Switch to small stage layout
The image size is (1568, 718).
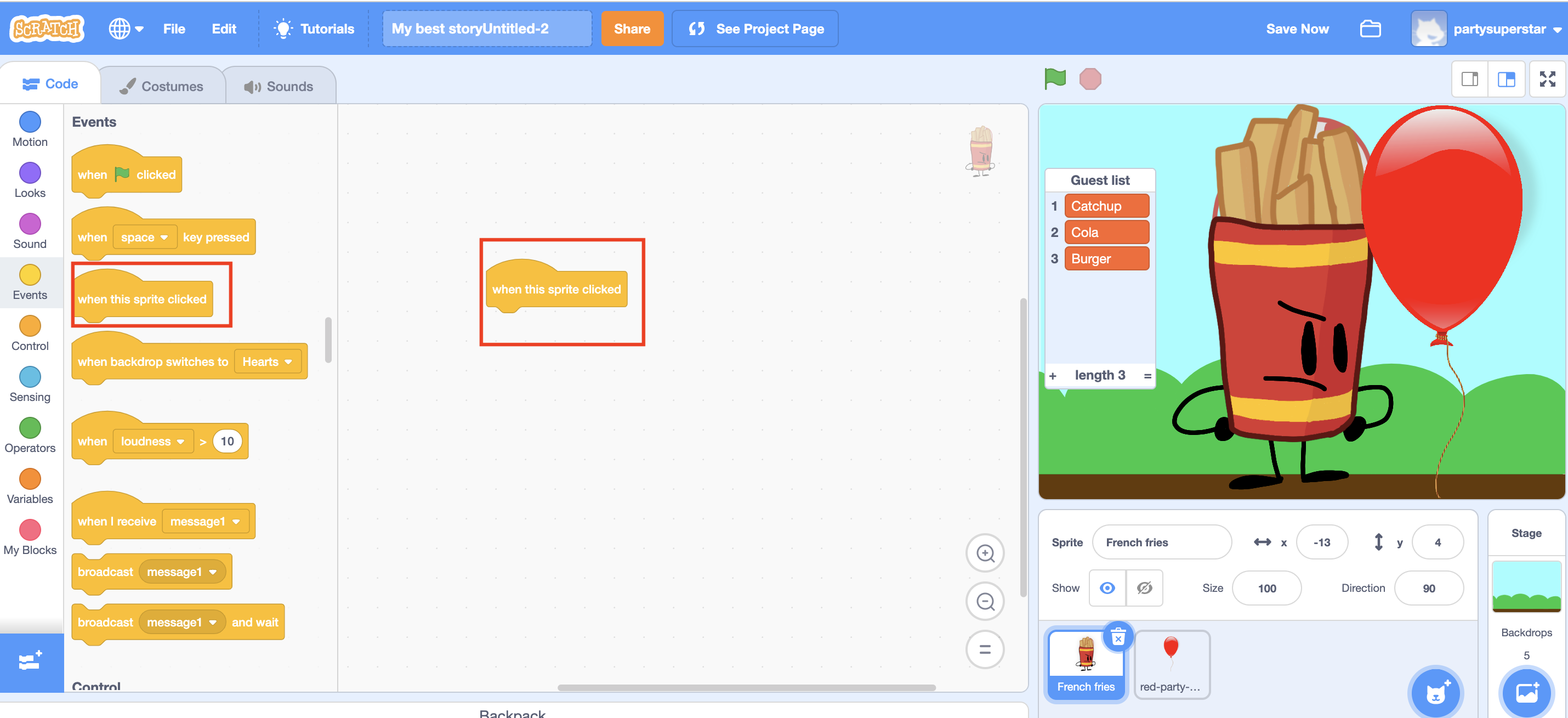tap(1469, 79)
